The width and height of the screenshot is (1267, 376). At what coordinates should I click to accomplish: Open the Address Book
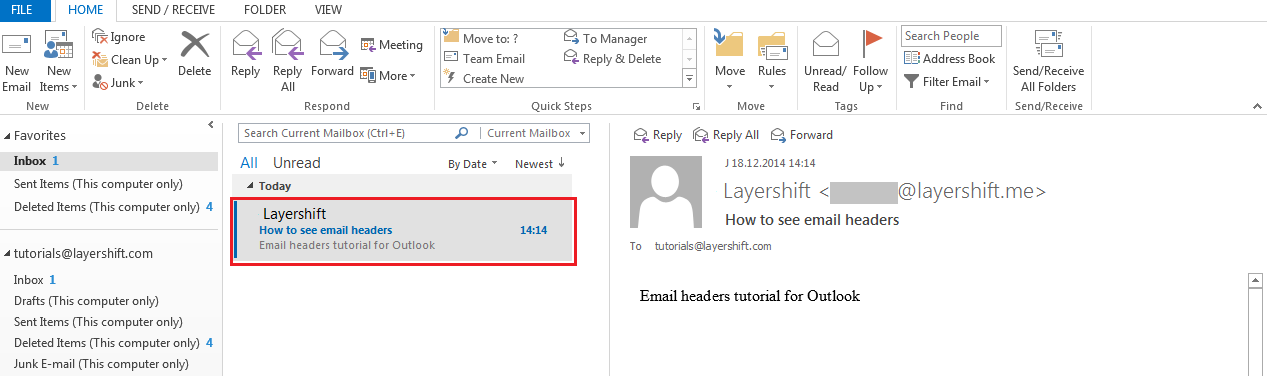point(950,59)
